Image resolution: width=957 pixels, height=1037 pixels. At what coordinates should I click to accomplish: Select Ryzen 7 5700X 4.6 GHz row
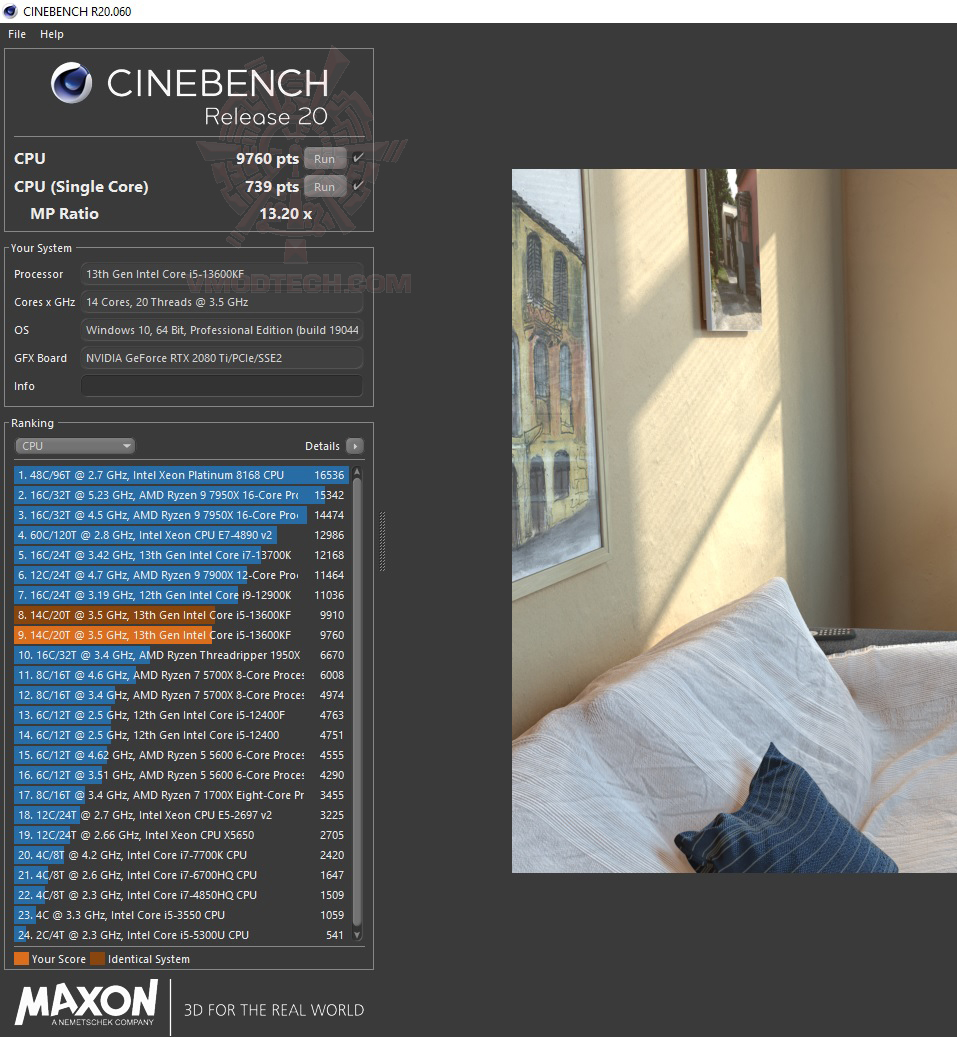click(181, 675)
